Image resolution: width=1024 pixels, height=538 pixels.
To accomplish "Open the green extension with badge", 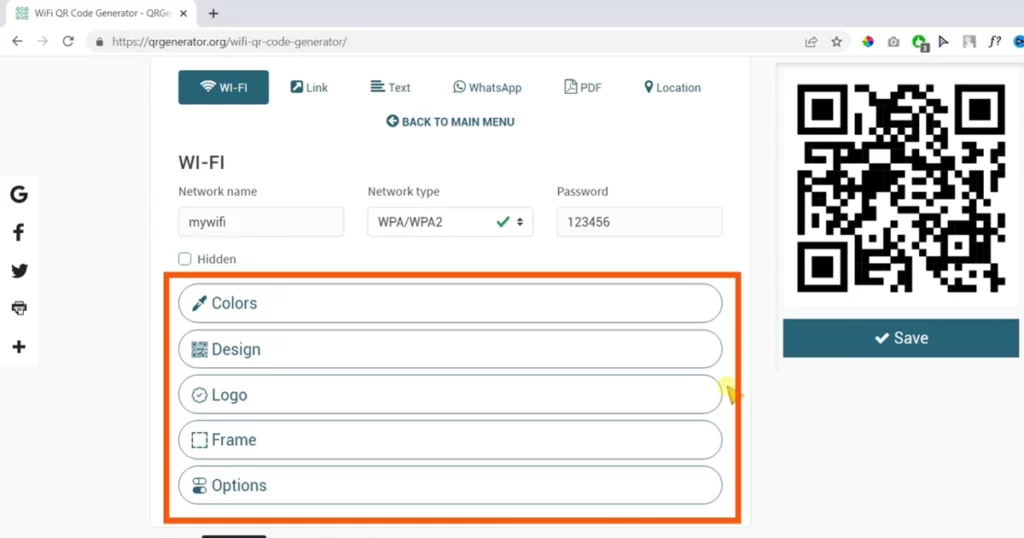I will [920, 43].
